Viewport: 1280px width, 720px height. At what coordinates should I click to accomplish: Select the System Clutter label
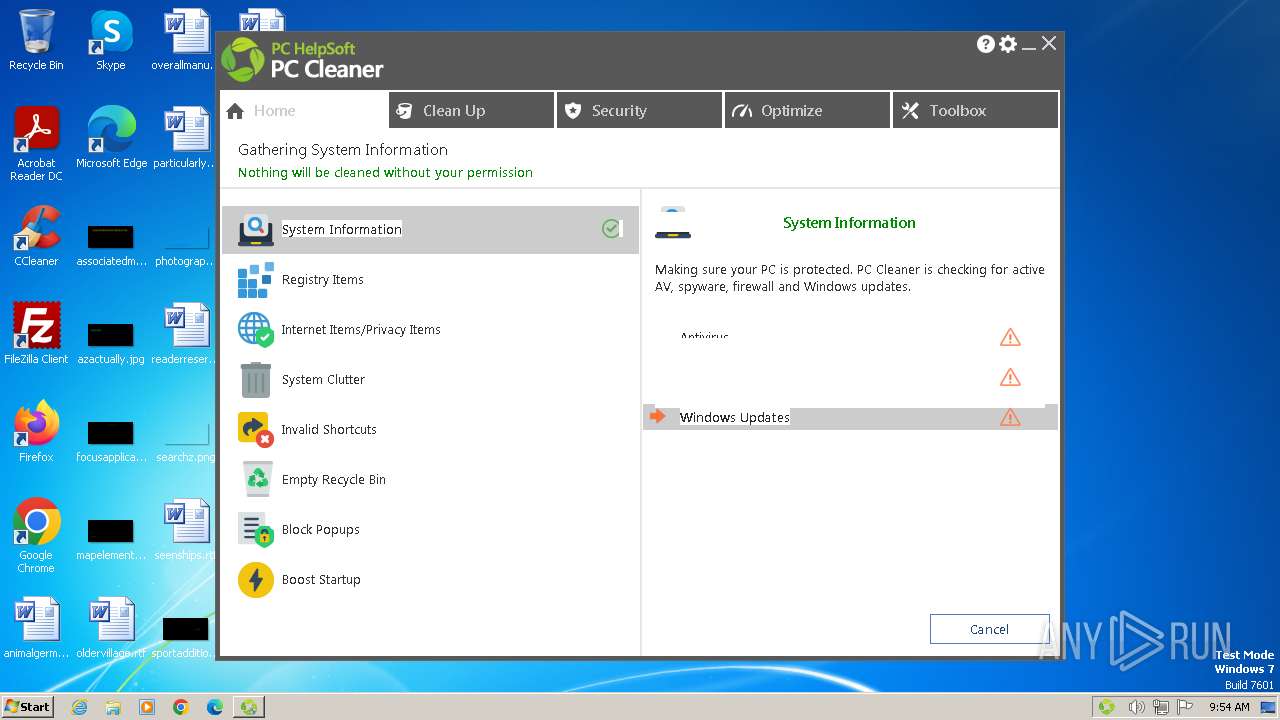click(x=323, y=380)
